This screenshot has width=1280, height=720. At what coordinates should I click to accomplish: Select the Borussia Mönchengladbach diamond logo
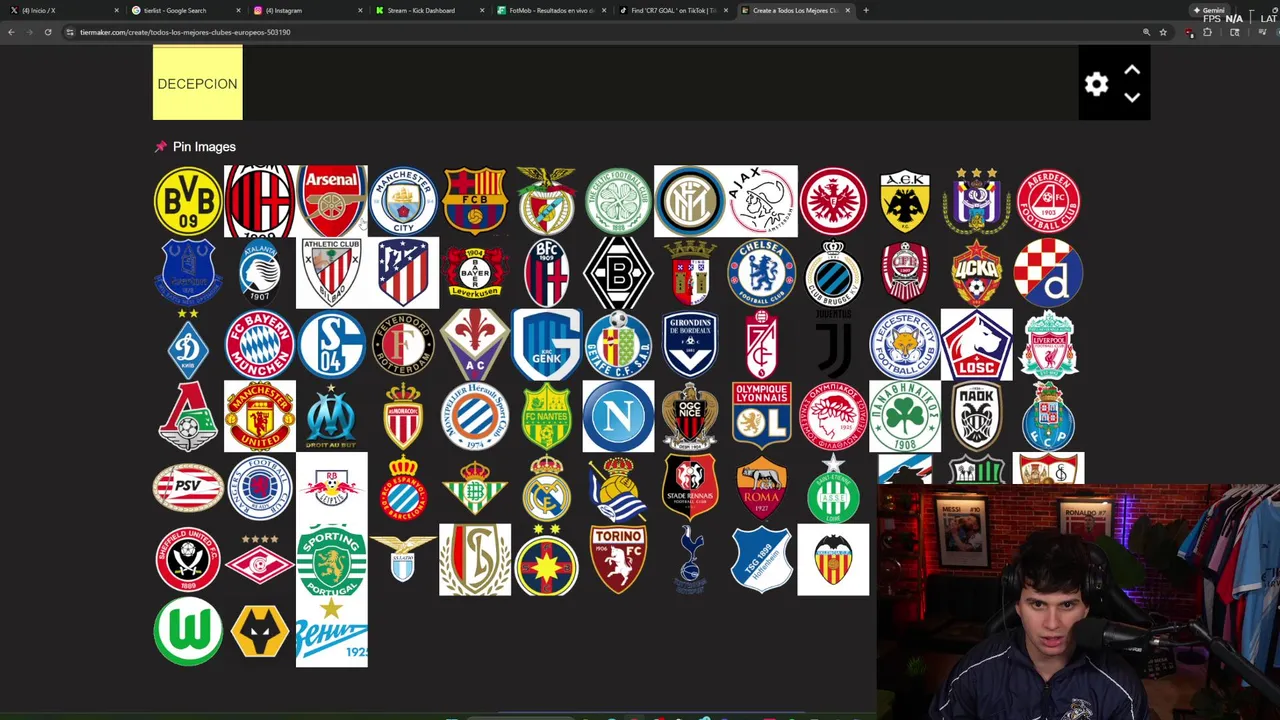pos(618,273)
